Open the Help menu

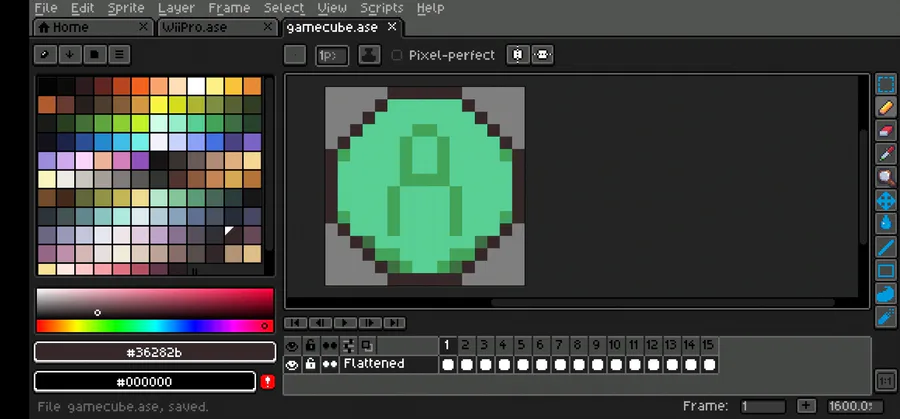click(x=430, y=8)
